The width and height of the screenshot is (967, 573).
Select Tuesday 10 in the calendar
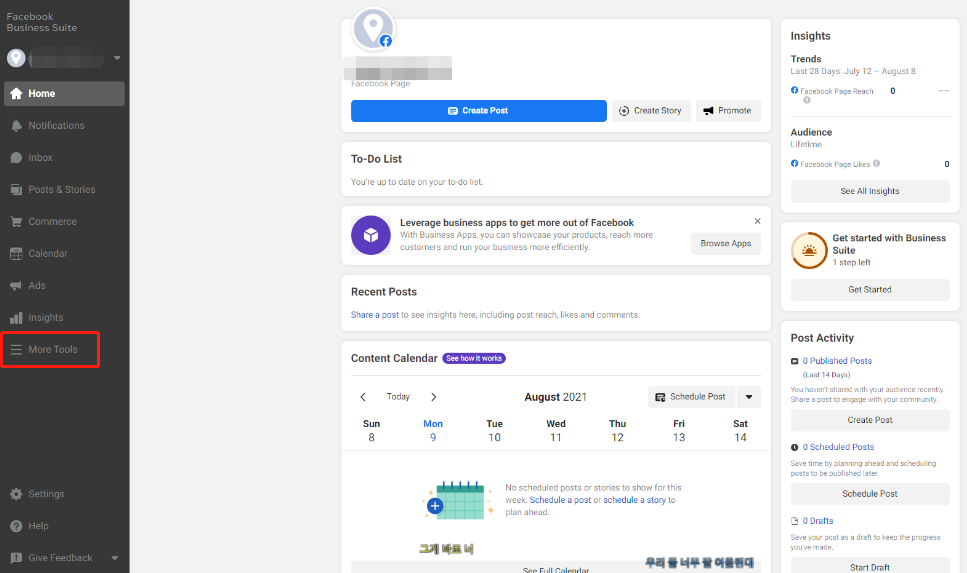tap(495, 431)
